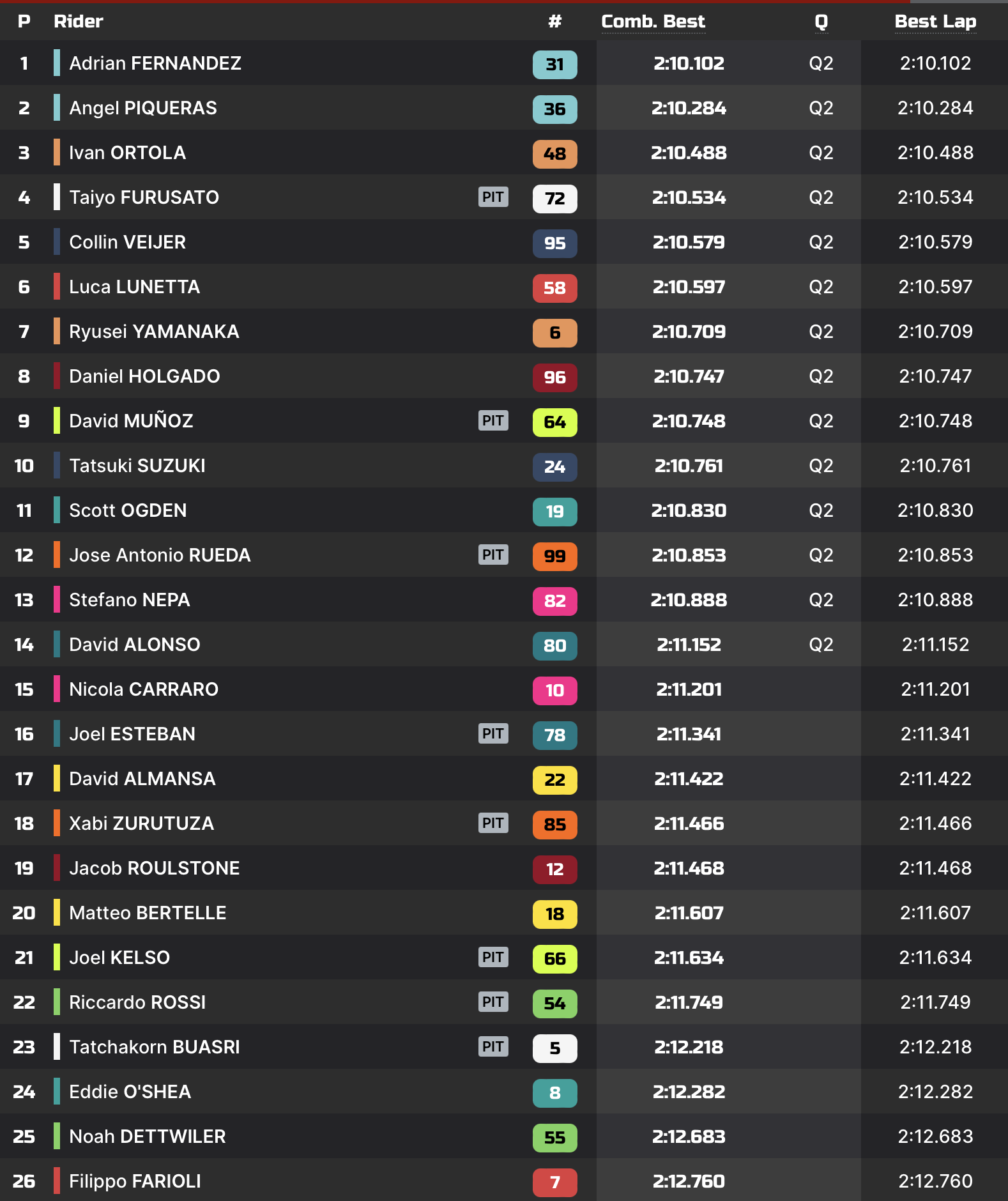Click rider name Jacob ROULSTONE
The width and height of the screenshot is (1008, 1201).
pyautogui.click(x=154, y=868)
